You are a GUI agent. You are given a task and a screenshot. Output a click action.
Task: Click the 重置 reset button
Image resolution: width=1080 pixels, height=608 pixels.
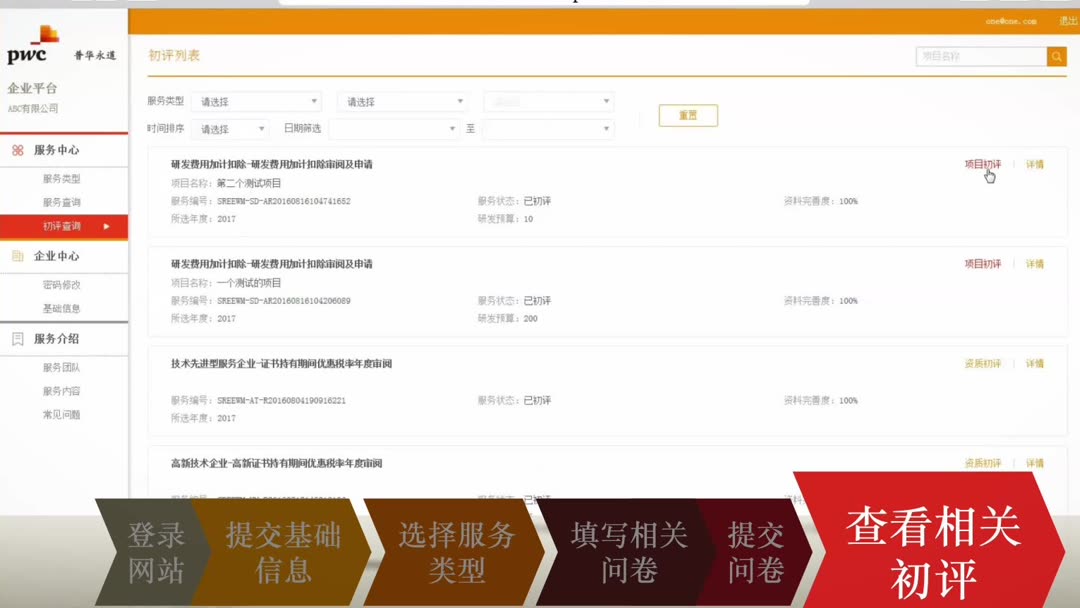pyautogui.click(x=687, y=115)
